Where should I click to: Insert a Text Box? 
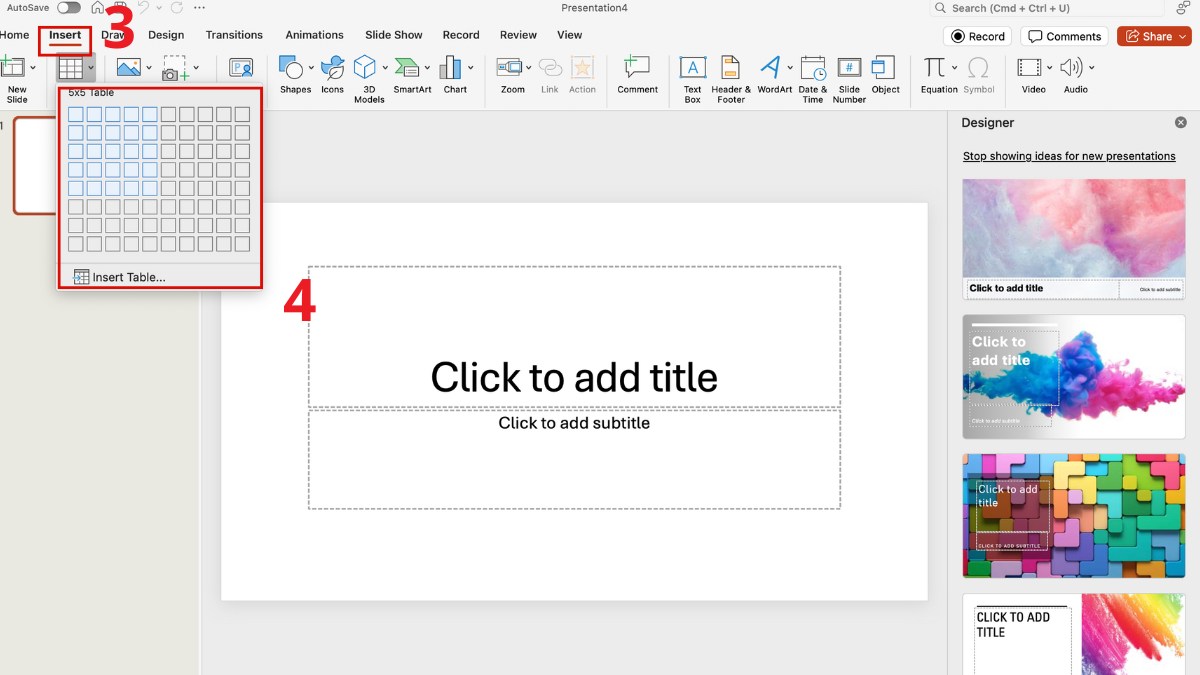(x=692, y=68)
